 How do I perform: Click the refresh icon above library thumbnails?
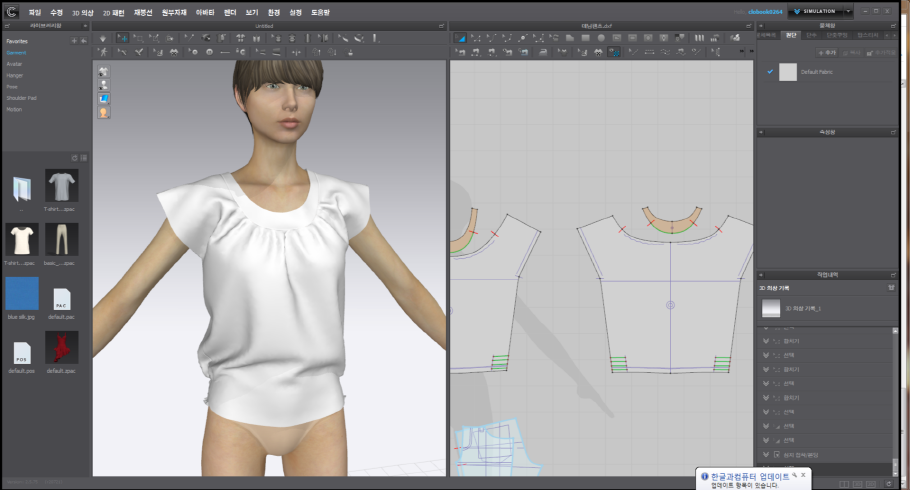[x=74, y=158]
